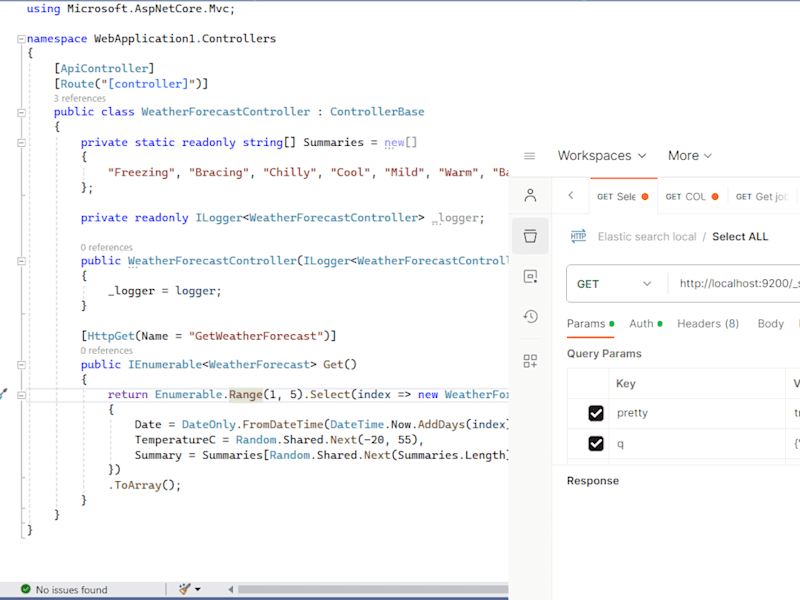This screenshot has width=800, height=600.
Task: Click the screwdriver quick actions icon in margin
Action: [x=3, y=393]
